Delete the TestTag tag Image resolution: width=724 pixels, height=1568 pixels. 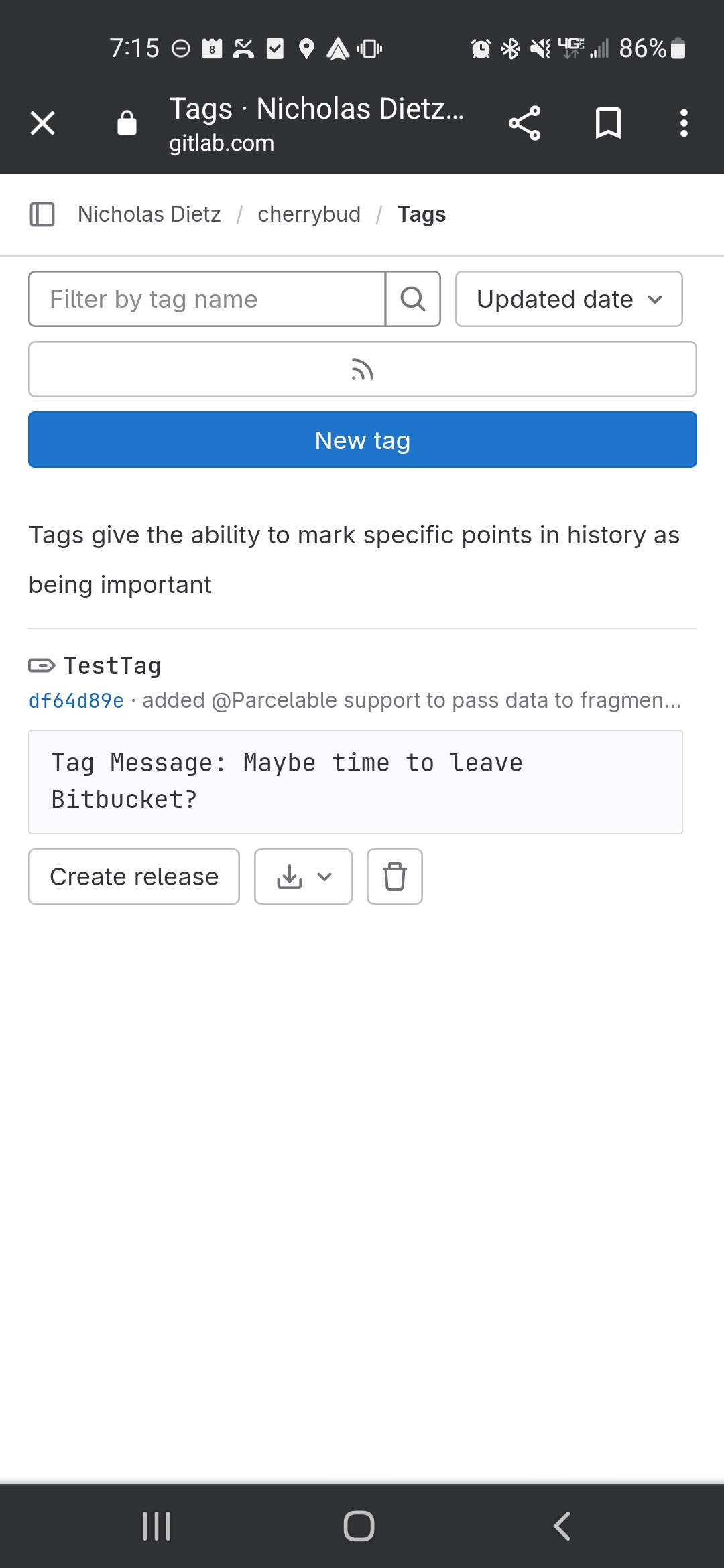pos(394,876)
